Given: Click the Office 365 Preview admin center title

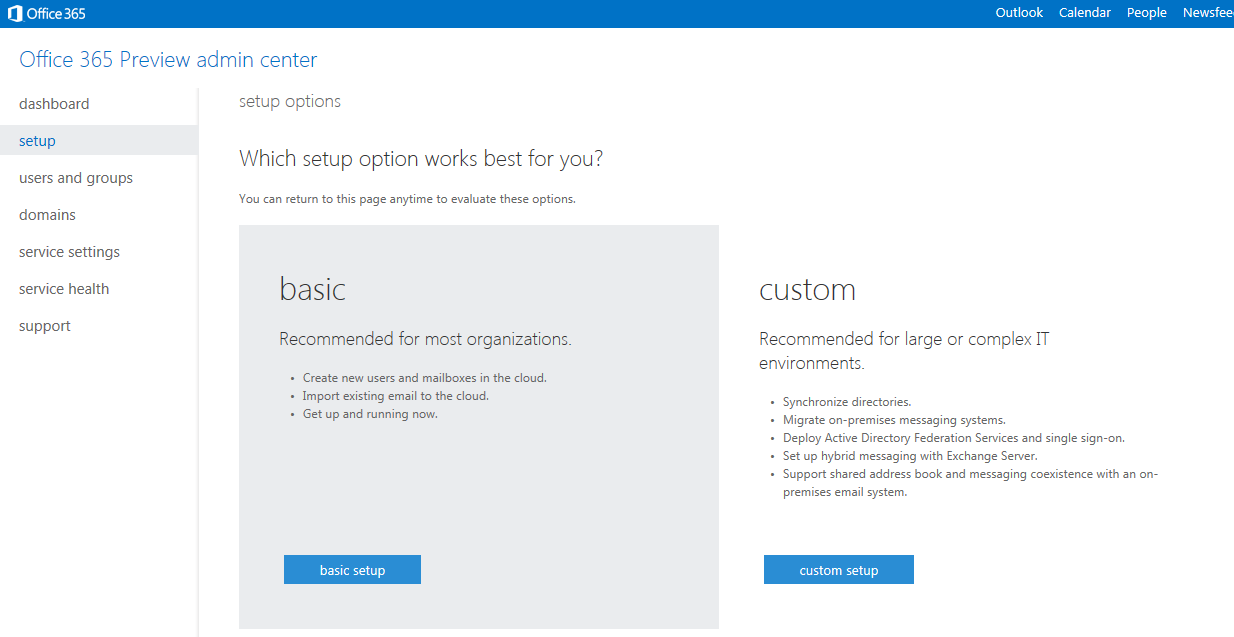Looking at the screenshot, I should click(x=168, y=60).
